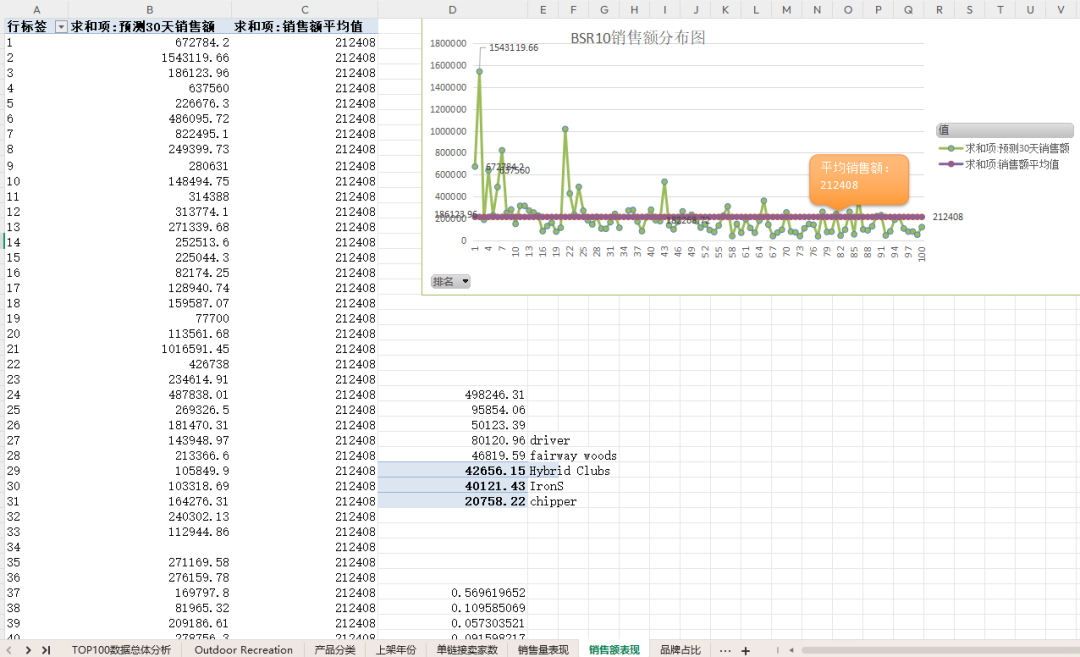Select cell containing 50123.39

coord(453,425)
